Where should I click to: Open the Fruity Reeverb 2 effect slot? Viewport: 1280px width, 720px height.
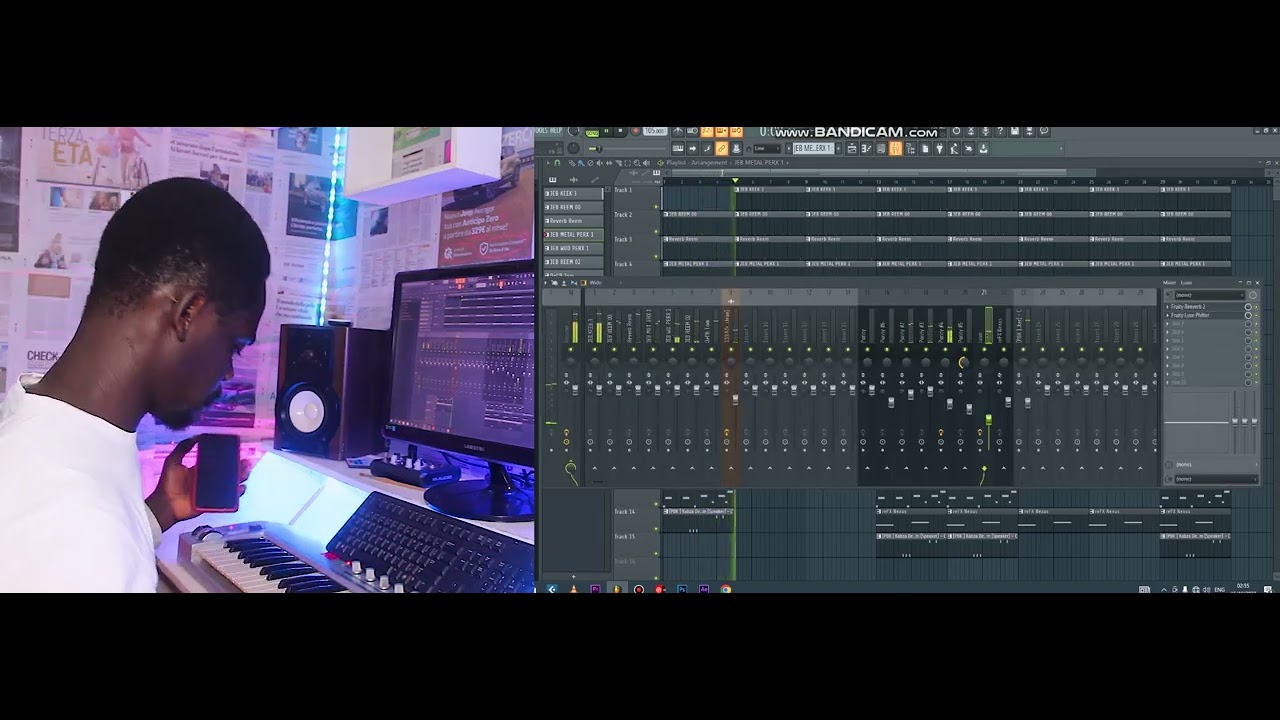coord(1205,306)
